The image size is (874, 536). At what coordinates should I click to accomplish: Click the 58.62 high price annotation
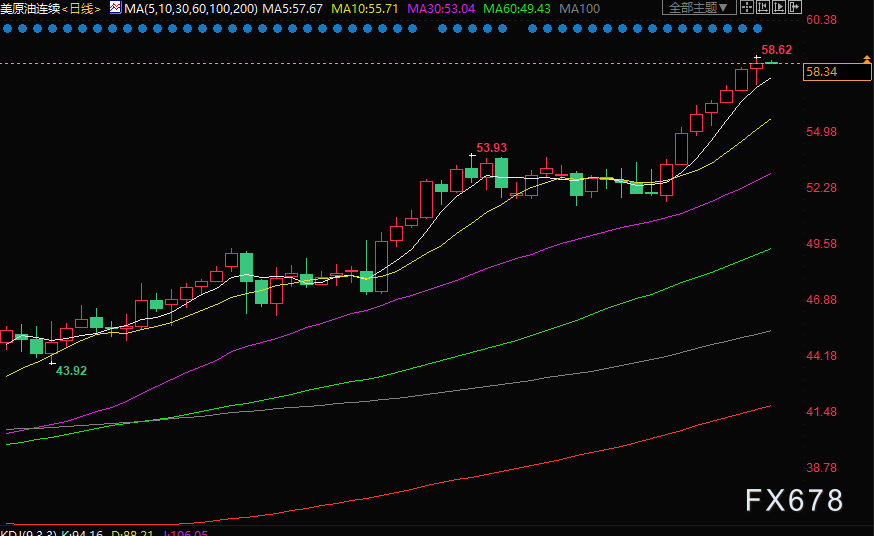pyautogui.click(x=776, y=50)
